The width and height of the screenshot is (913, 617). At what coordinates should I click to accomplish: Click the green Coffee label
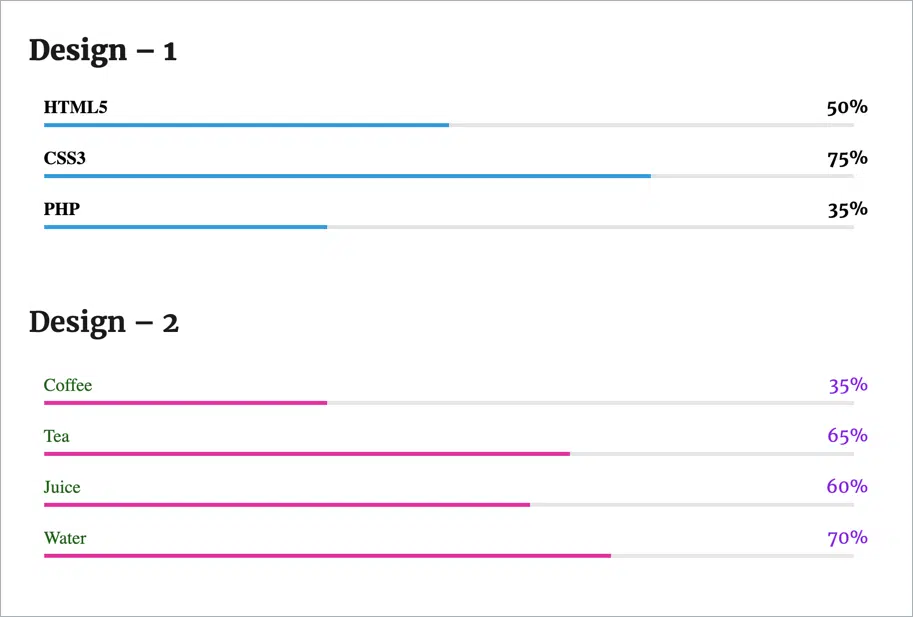68,385
